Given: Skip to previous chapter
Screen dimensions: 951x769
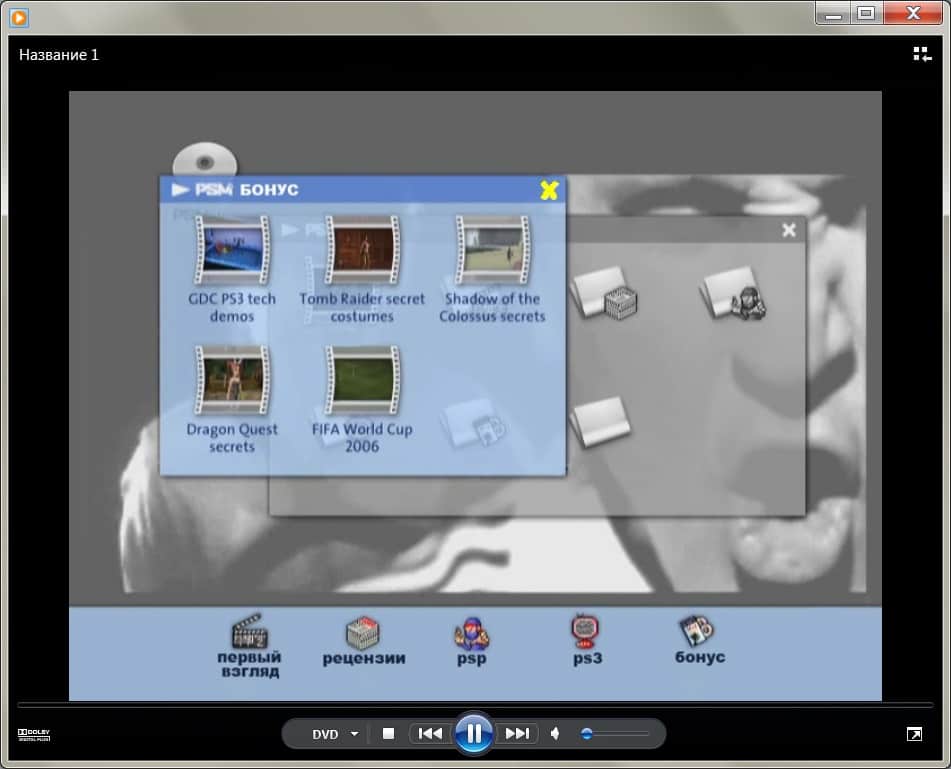Looking at the screenshot, I should 430,734.
